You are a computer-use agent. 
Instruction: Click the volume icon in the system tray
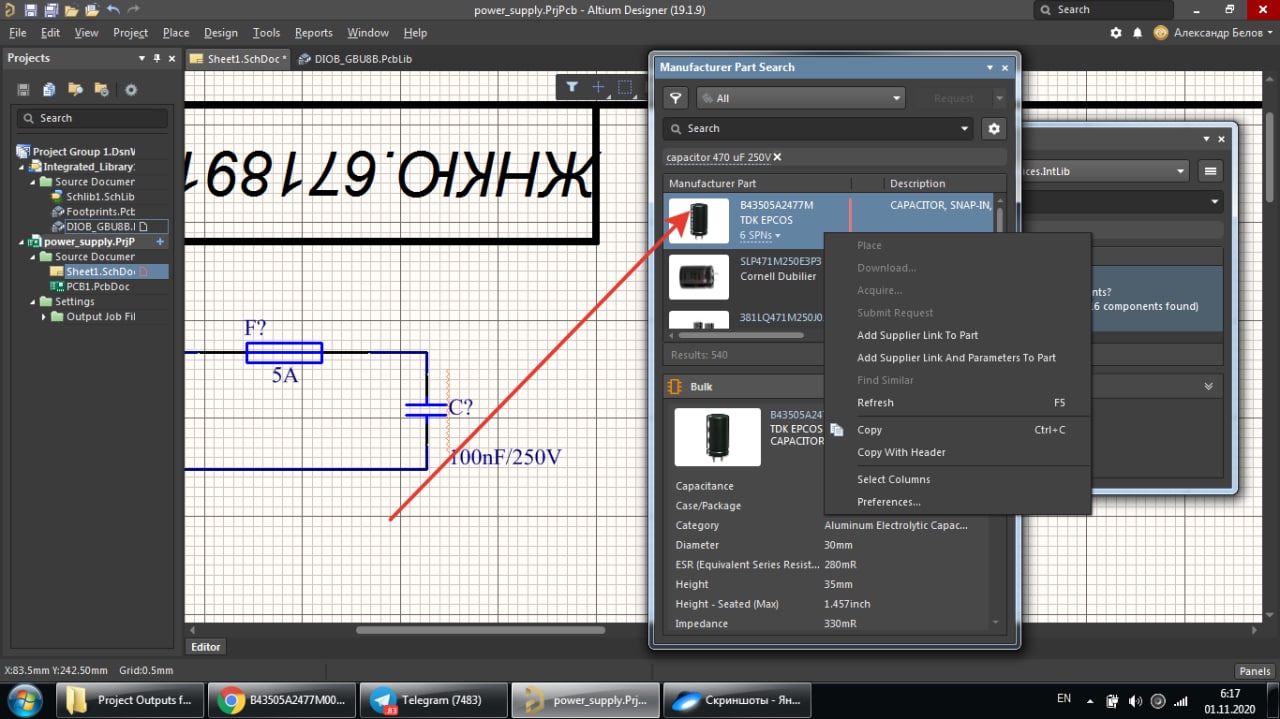coord(1135,701)
